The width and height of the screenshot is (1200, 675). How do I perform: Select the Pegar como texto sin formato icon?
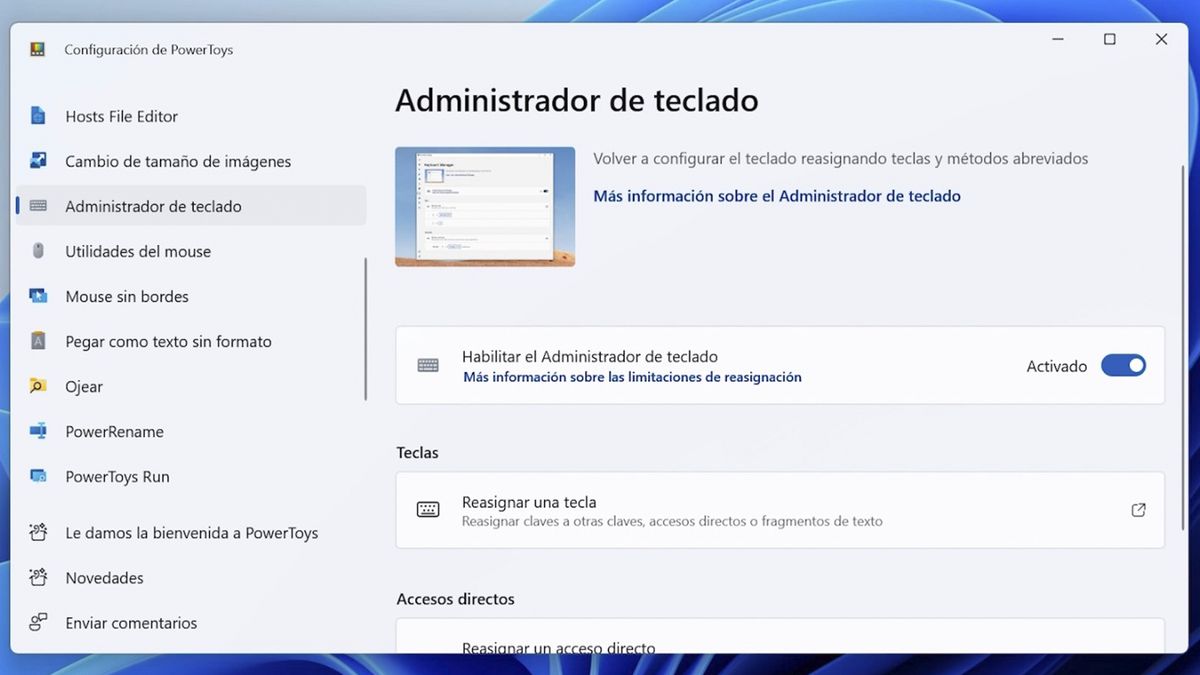41,341
